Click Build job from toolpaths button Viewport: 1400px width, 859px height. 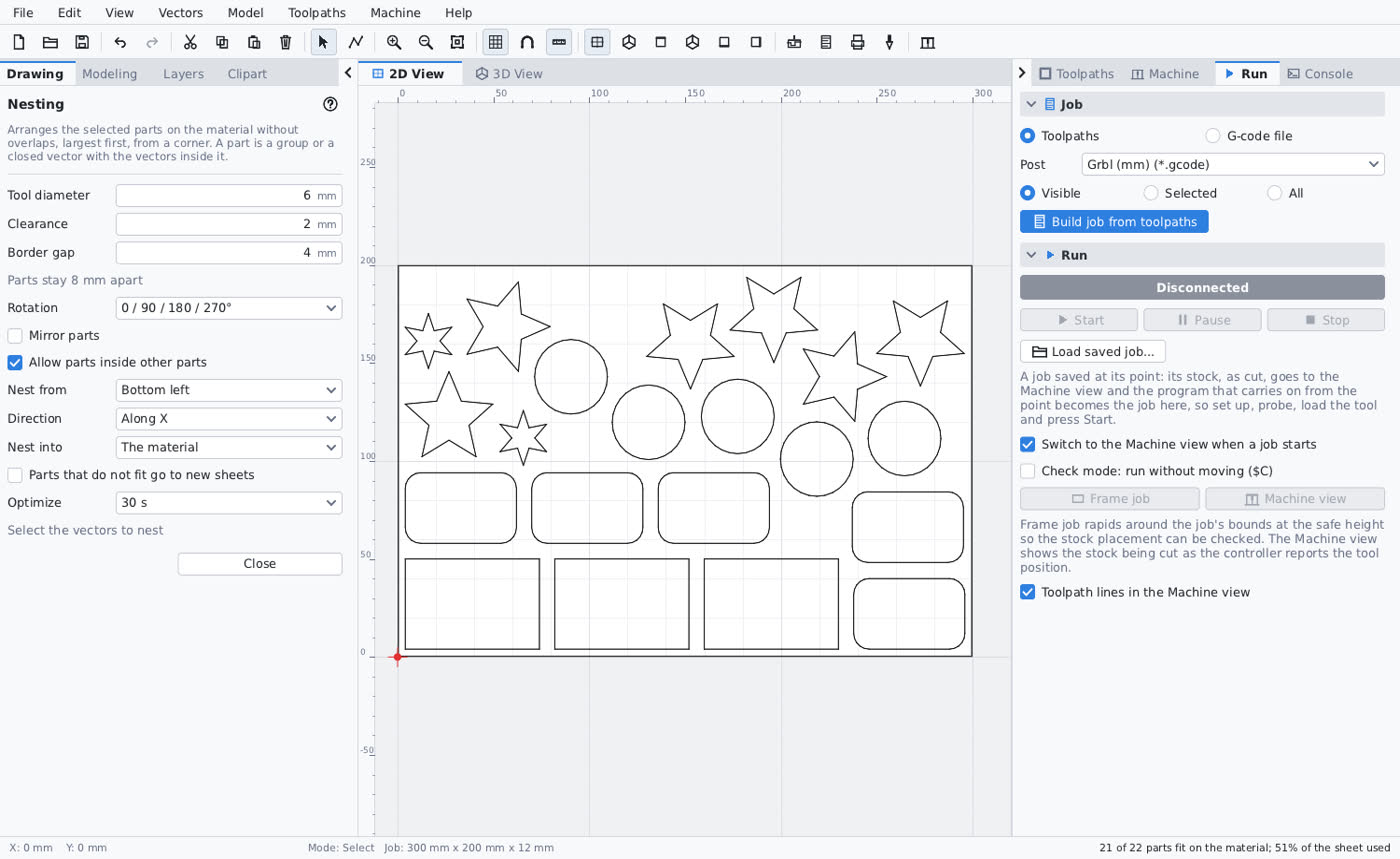1114,222
